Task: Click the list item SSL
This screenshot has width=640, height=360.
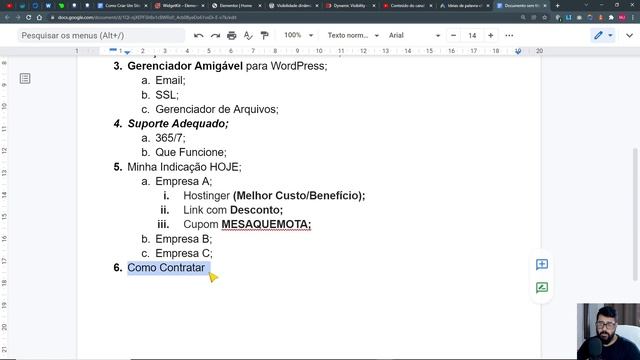Action: click(167, 95)
